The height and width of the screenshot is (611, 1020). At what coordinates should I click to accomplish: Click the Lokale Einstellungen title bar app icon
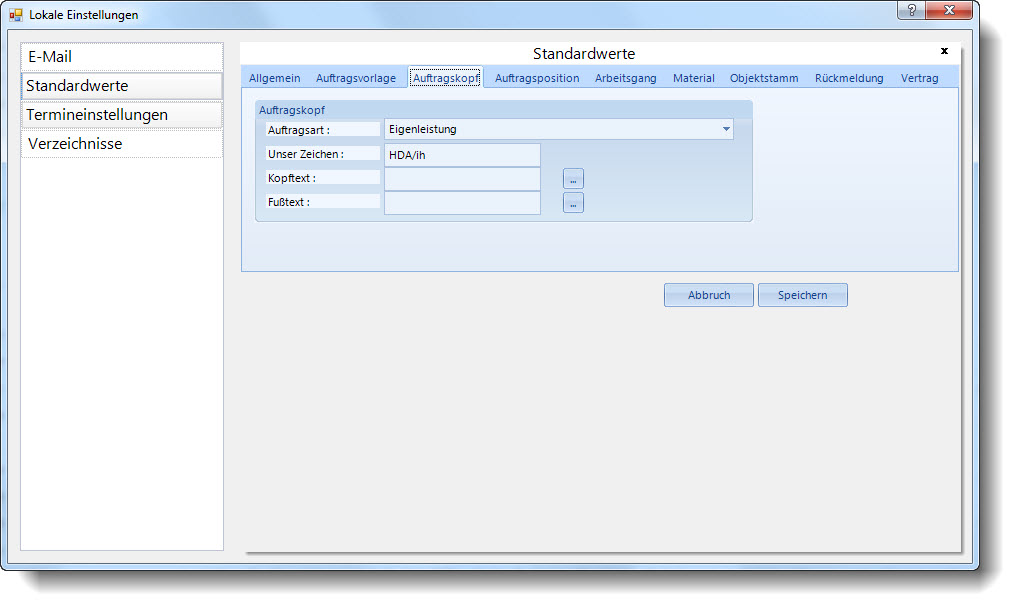pyautogui.click(x=16, y=14)
